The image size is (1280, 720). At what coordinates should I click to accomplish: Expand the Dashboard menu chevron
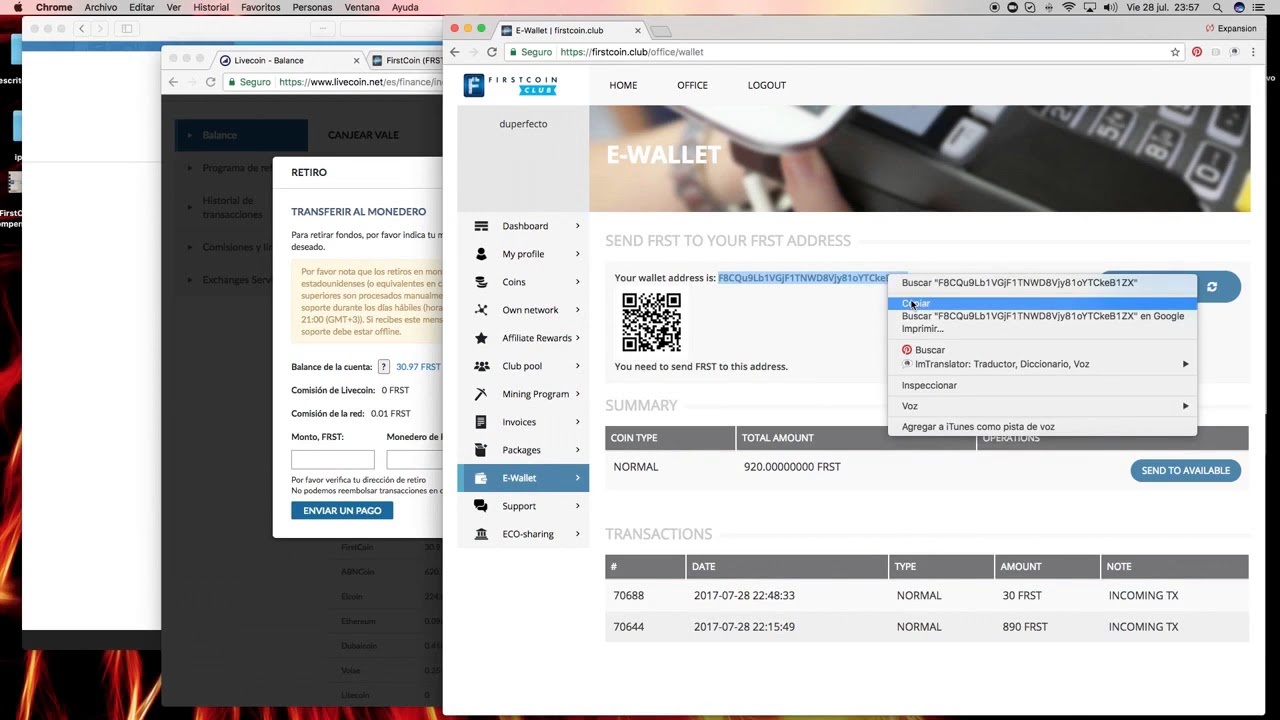pyautogui.click(x=577, y=226)
